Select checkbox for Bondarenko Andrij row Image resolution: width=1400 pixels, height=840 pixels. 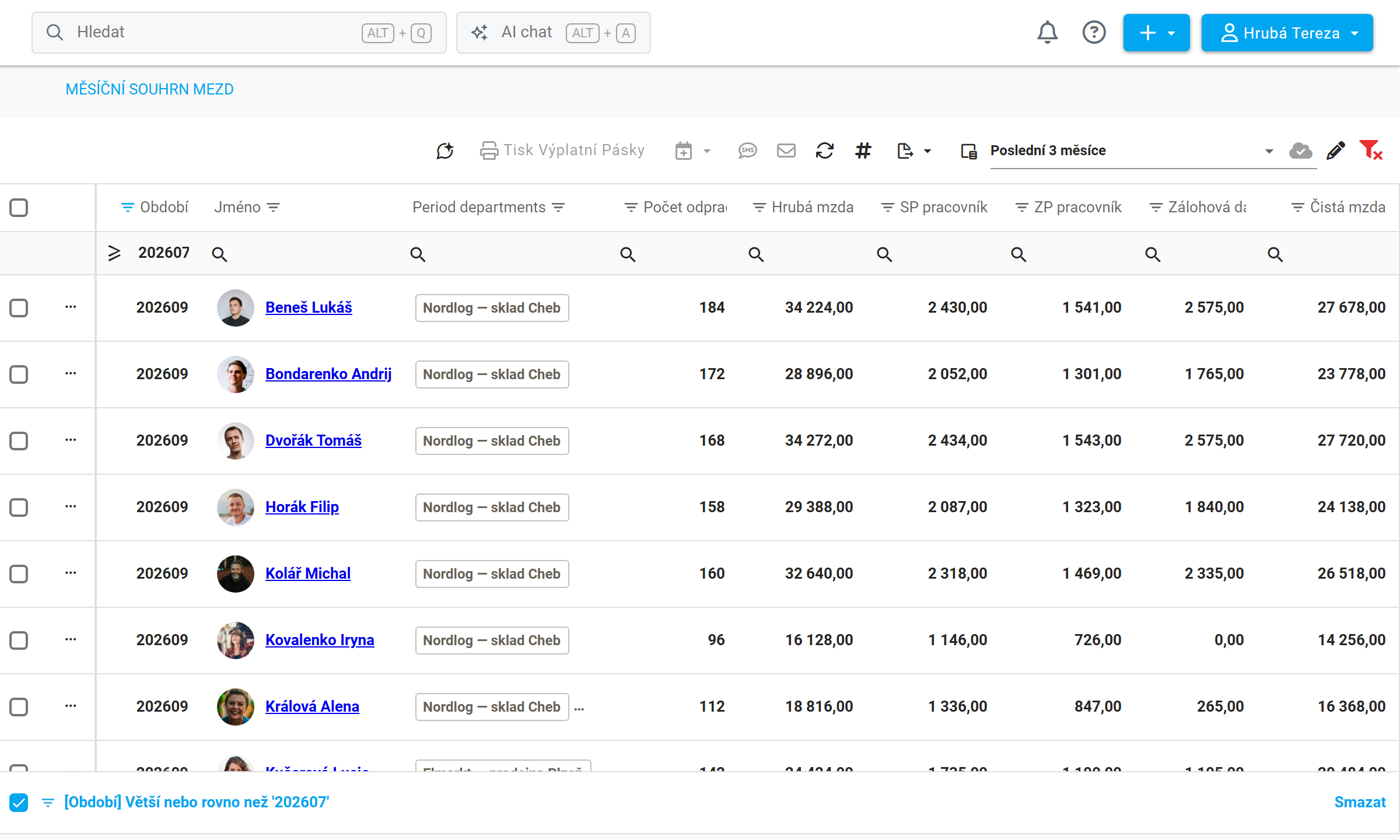(x=19, y=374)
